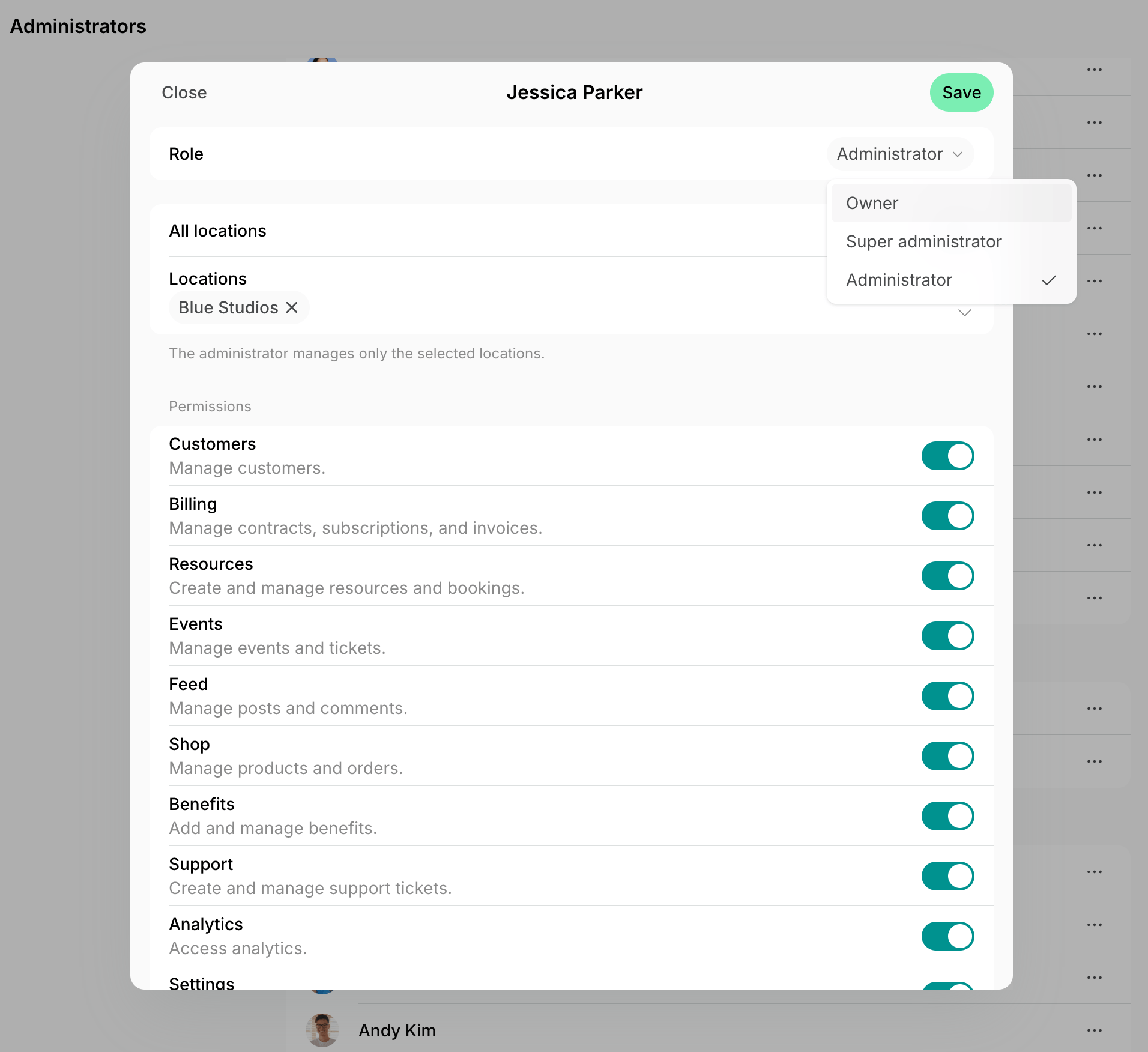Click the Blue Studios location chip

point(239,307)
